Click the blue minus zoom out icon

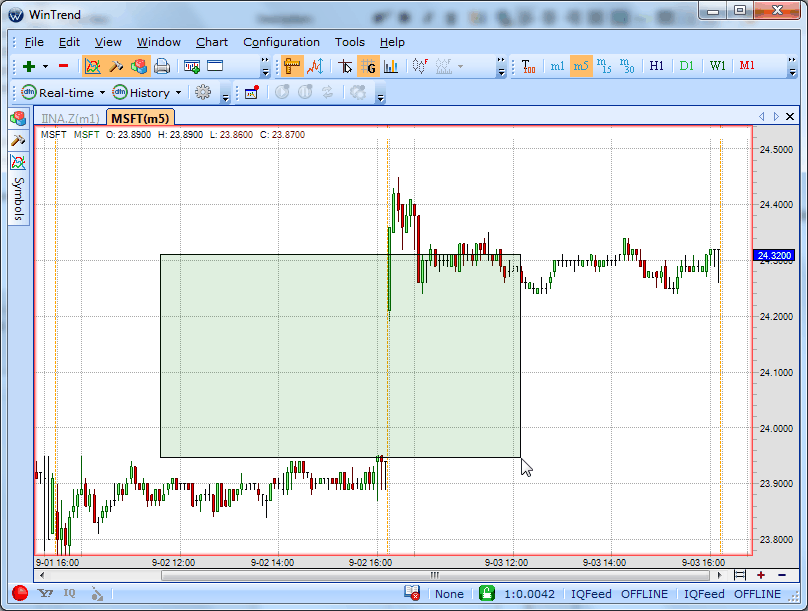782,575
